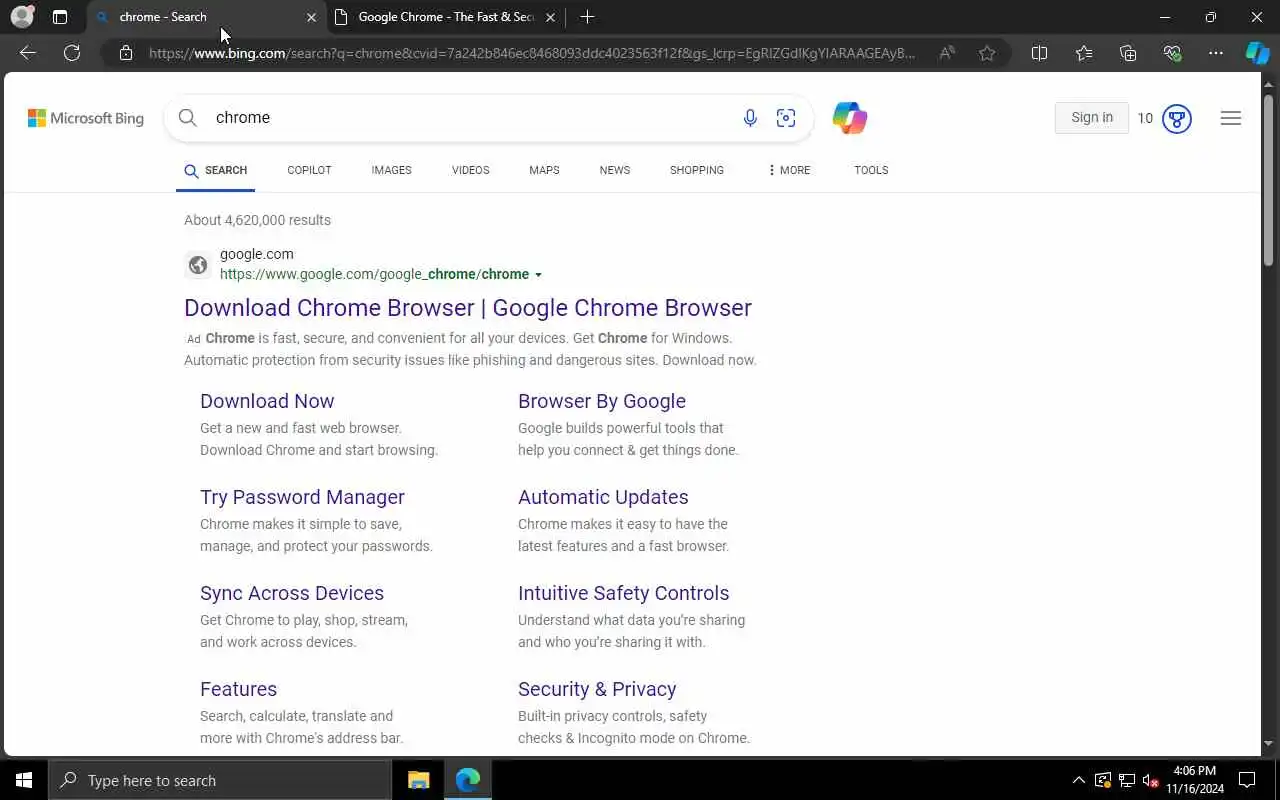
Task: Reload the page with the refresh icon
Action: [x=72, y=53]
